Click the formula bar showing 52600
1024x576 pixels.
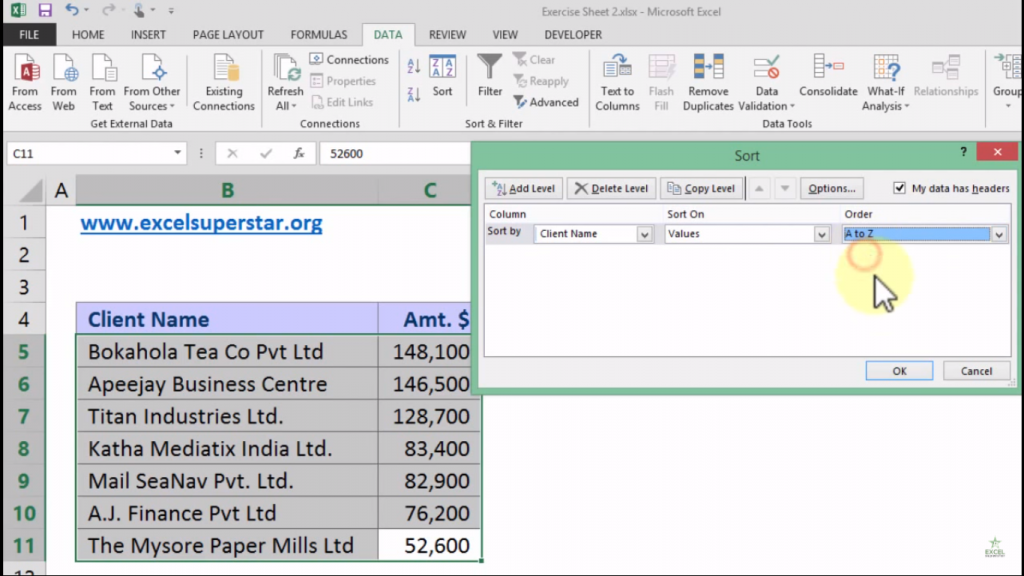point(395,154)
